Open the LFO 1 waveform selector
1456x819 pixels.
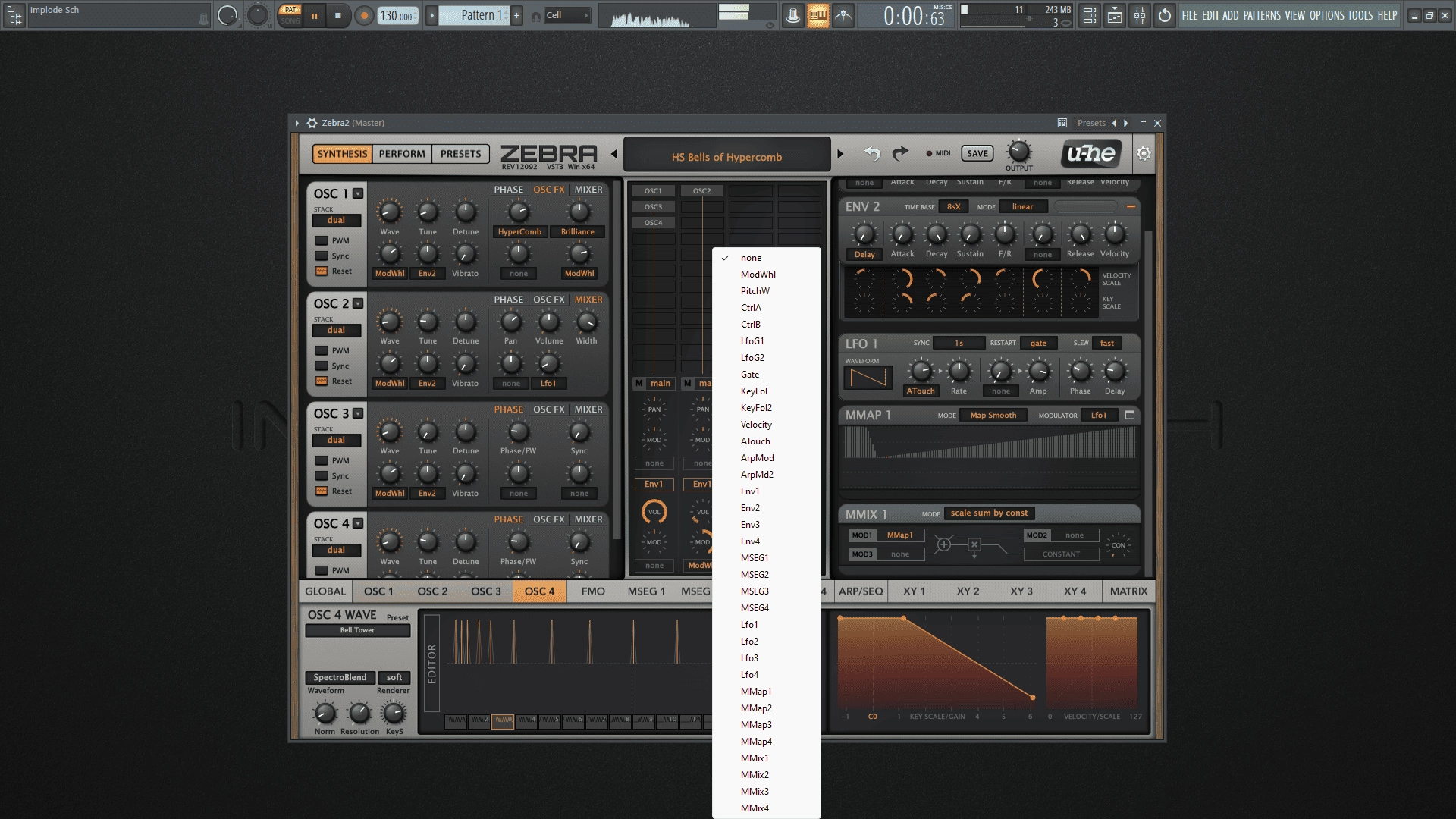[868, 378]
